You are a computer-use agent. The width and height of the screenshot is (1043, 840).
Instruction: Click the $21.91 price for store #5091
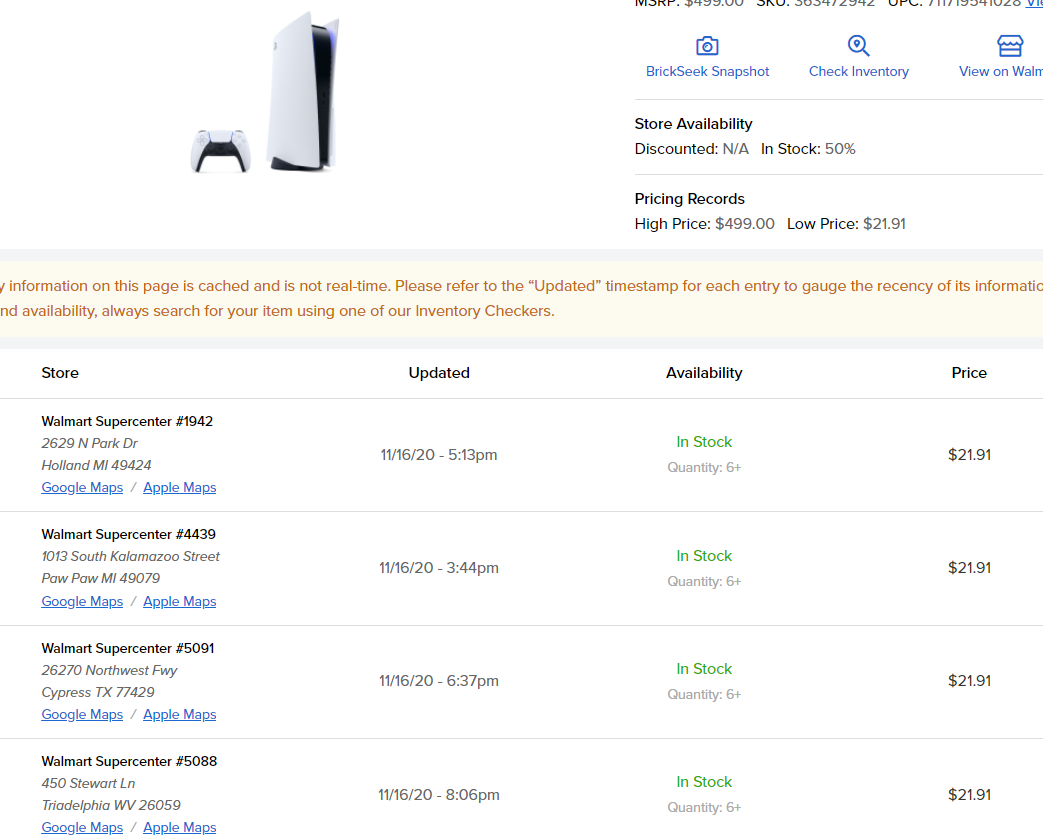click(969, 680)
